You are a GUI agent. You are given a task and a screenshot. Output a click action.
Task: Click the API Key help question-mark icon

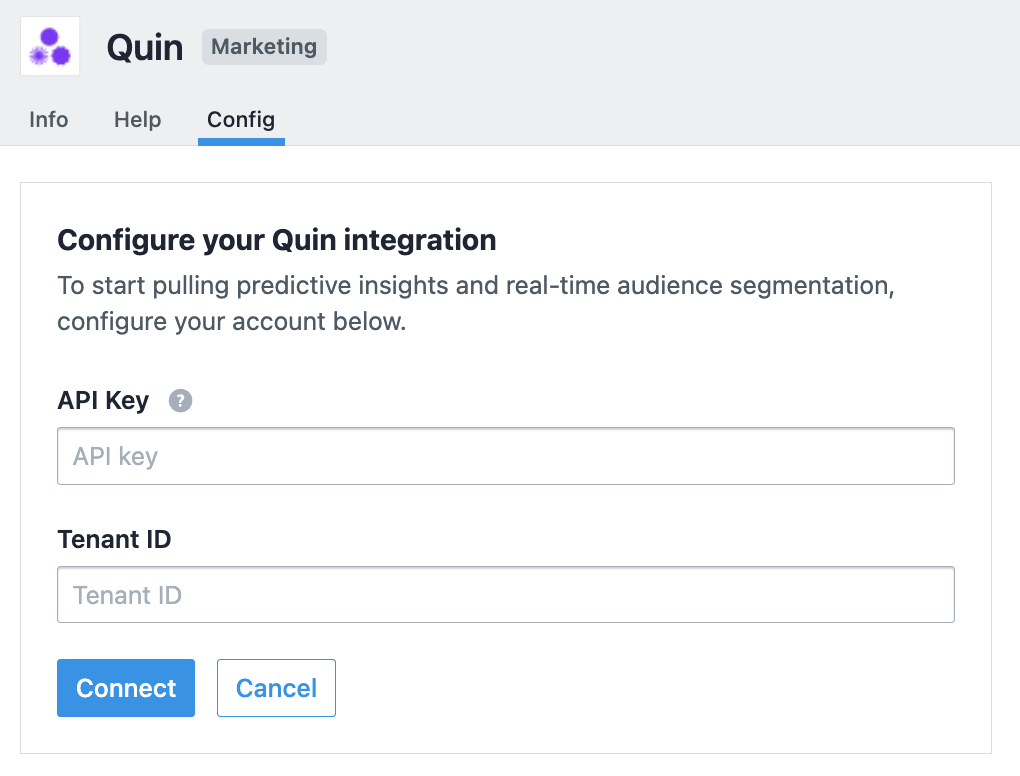pyautogui.click(x=180, y=401)
